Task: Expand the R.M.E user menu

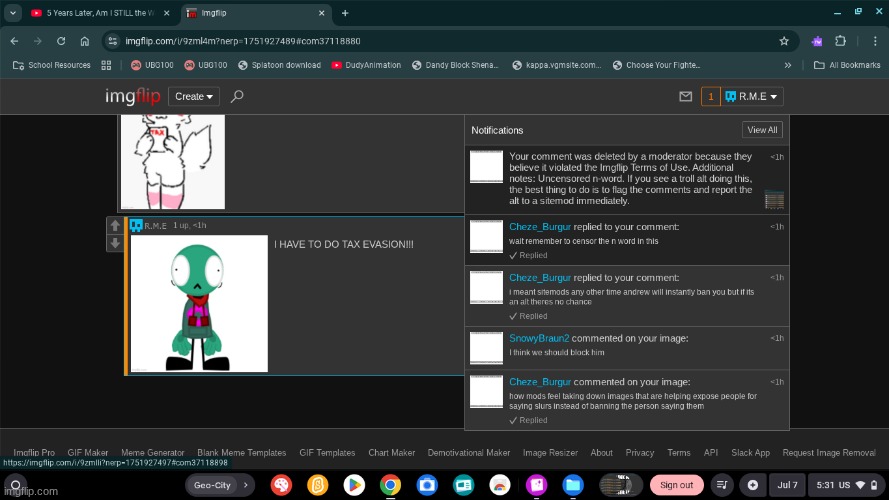Action: (752, 96)
